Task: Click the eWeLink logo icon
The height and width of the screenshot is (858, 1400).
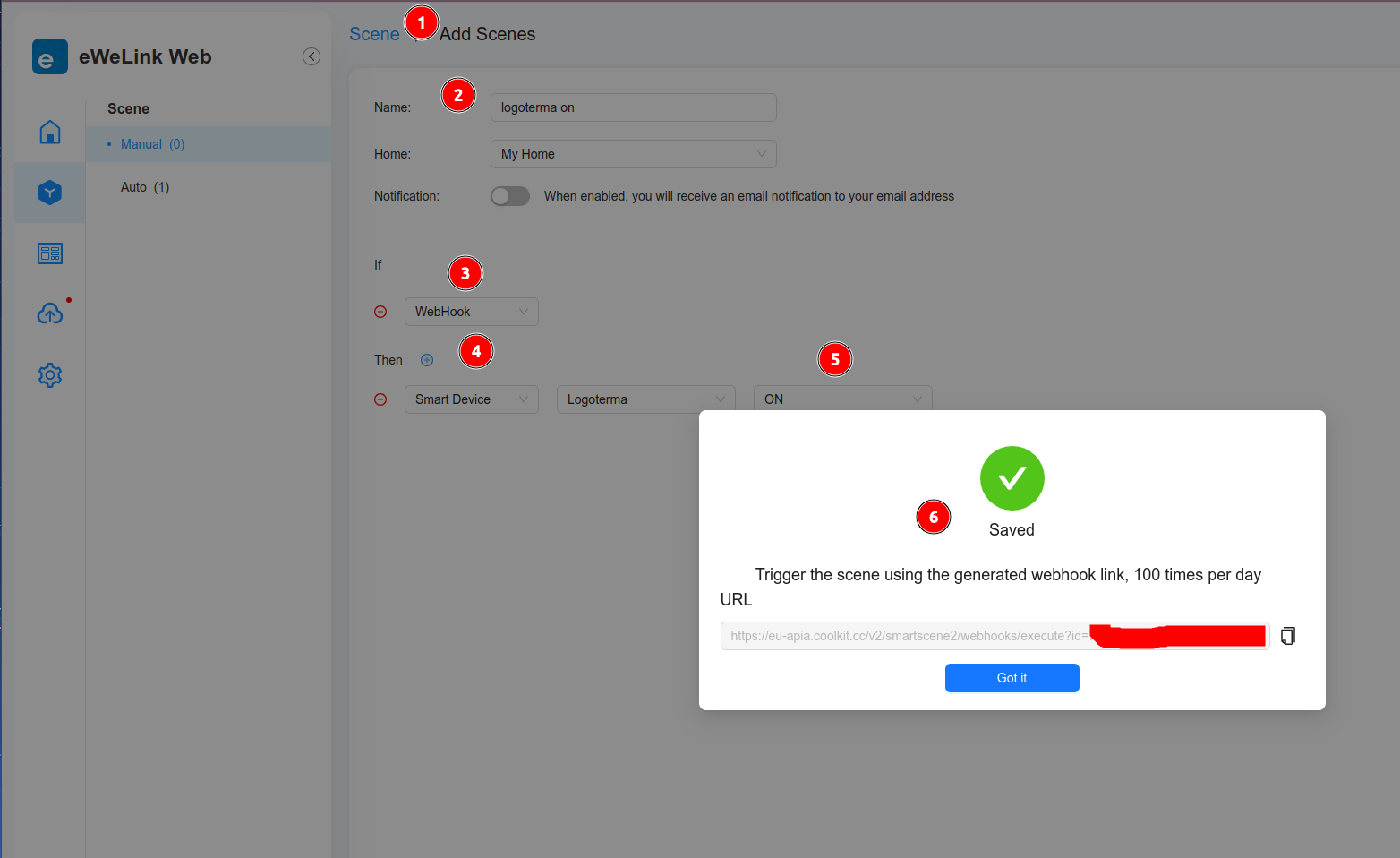Action: click(x=50, y=56)
